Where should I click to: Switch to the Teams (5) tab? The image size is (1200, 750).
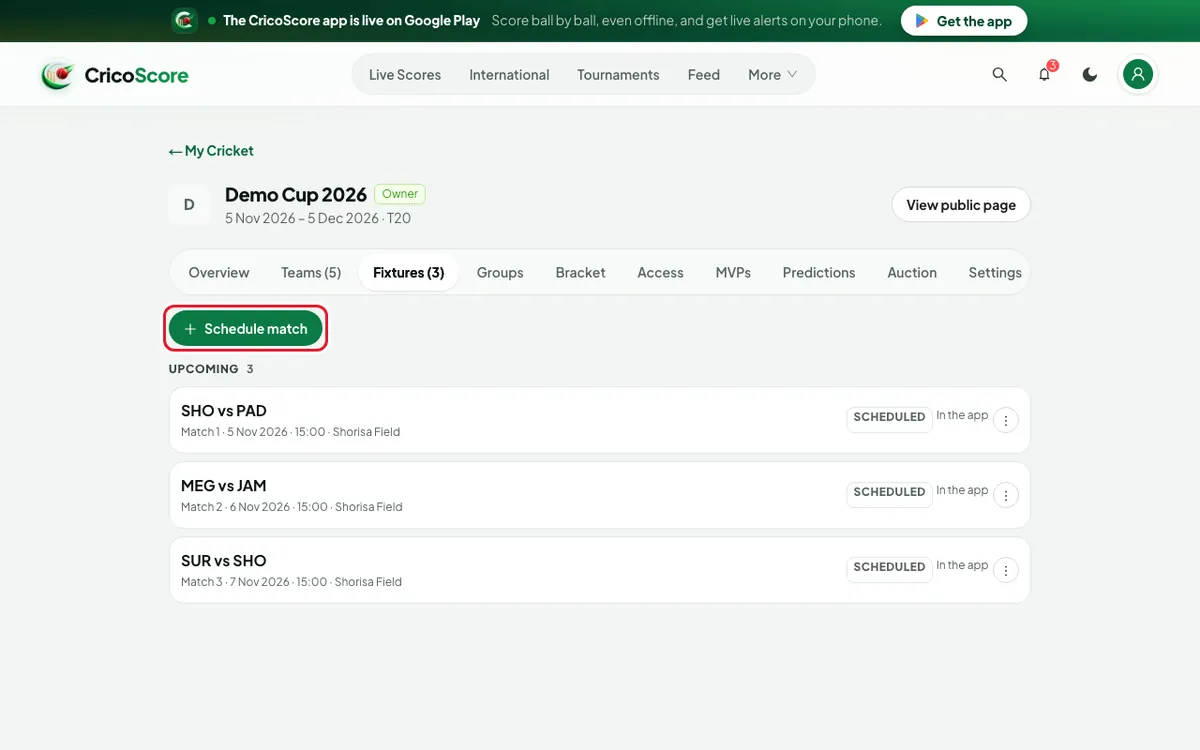pyautogui.click(x=311, y=273)
